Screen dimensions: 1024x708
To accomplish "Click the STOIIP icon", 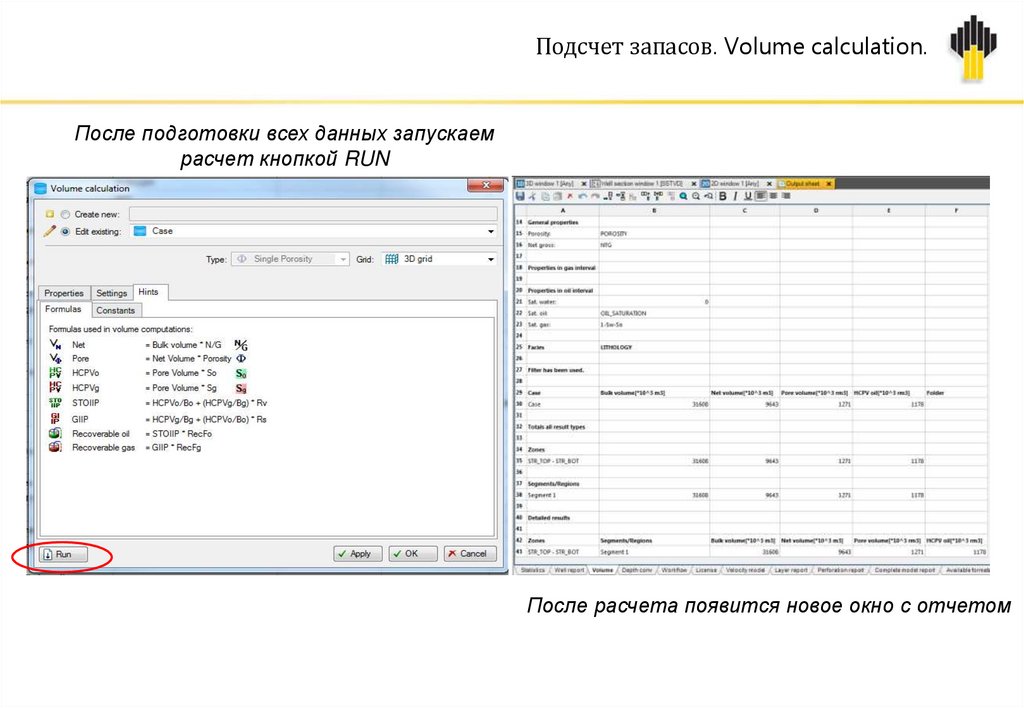I will coord(56,403).
